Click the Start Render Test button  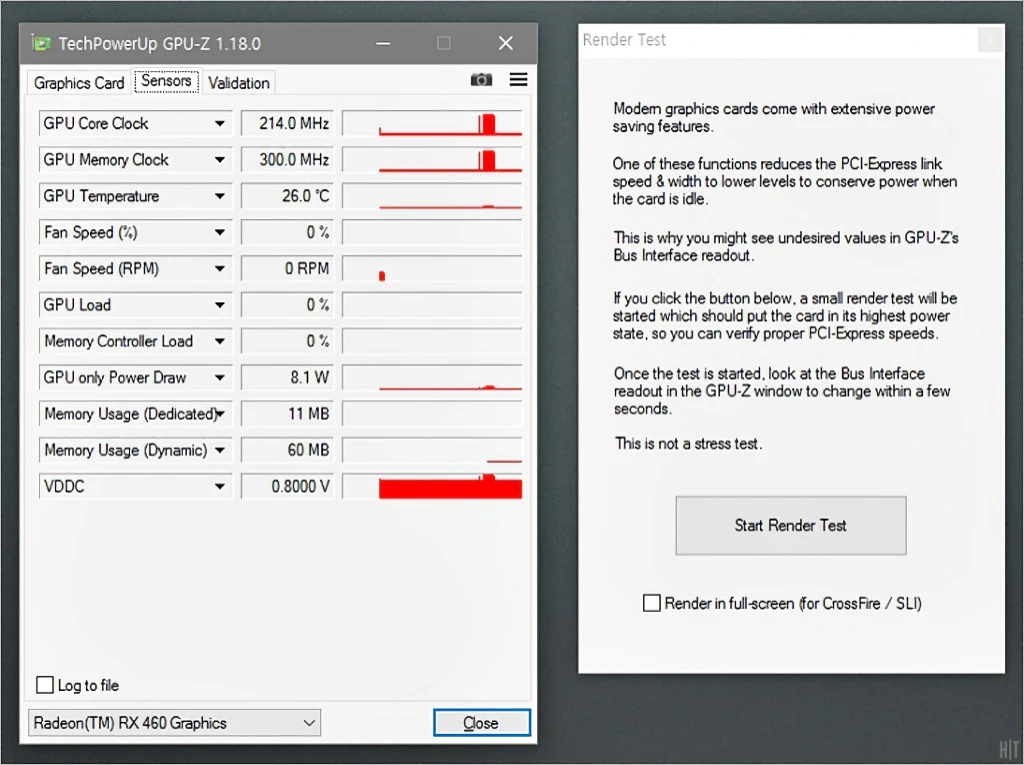click(x=791, y=525)
